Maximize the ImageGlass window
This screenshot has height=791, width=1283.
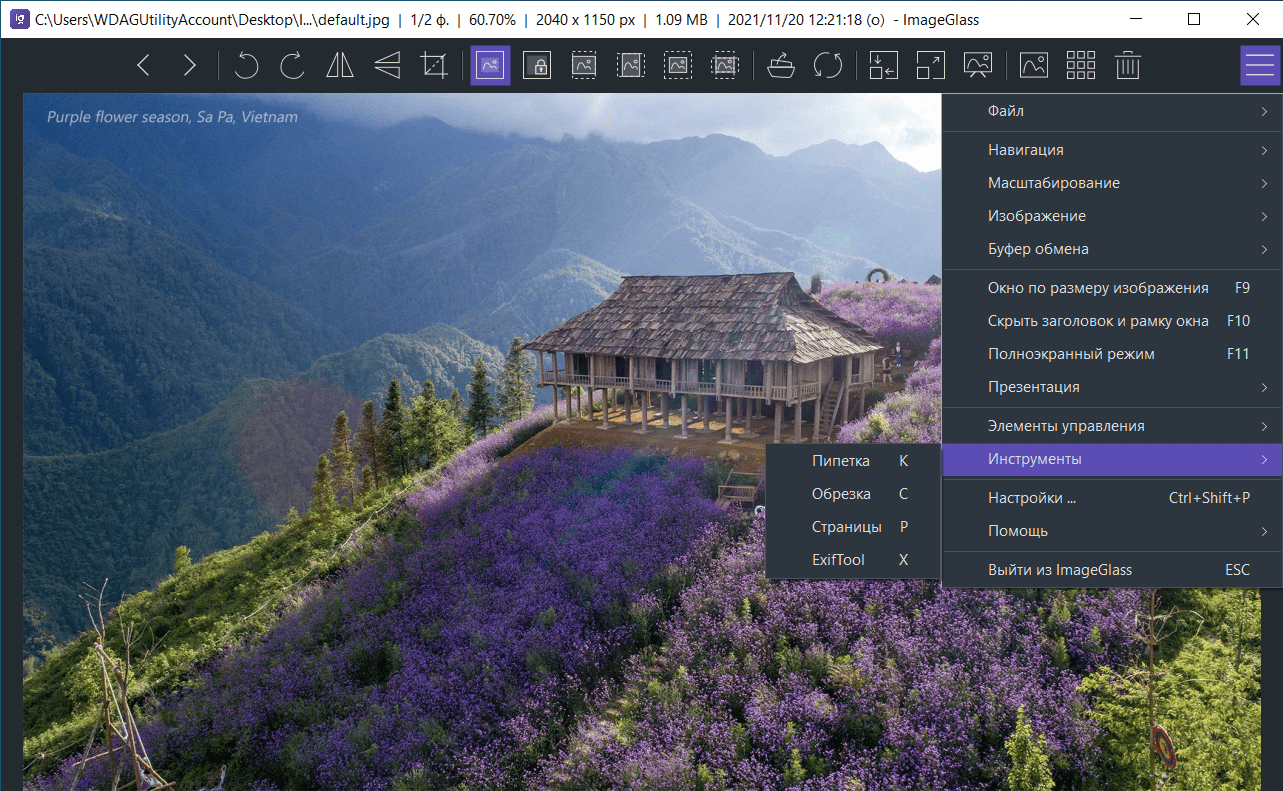click(x=1194, y=19)
